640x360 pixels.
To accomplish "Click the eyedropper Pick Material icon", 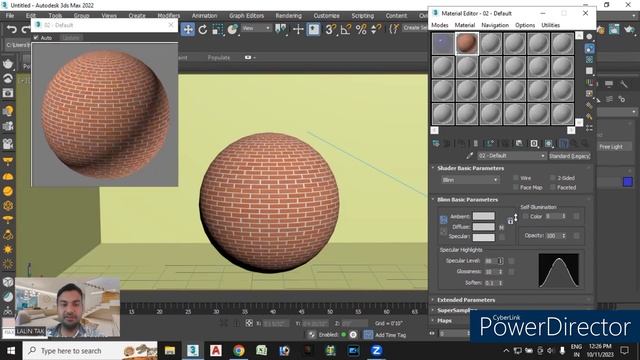I will tap(469, 156).
